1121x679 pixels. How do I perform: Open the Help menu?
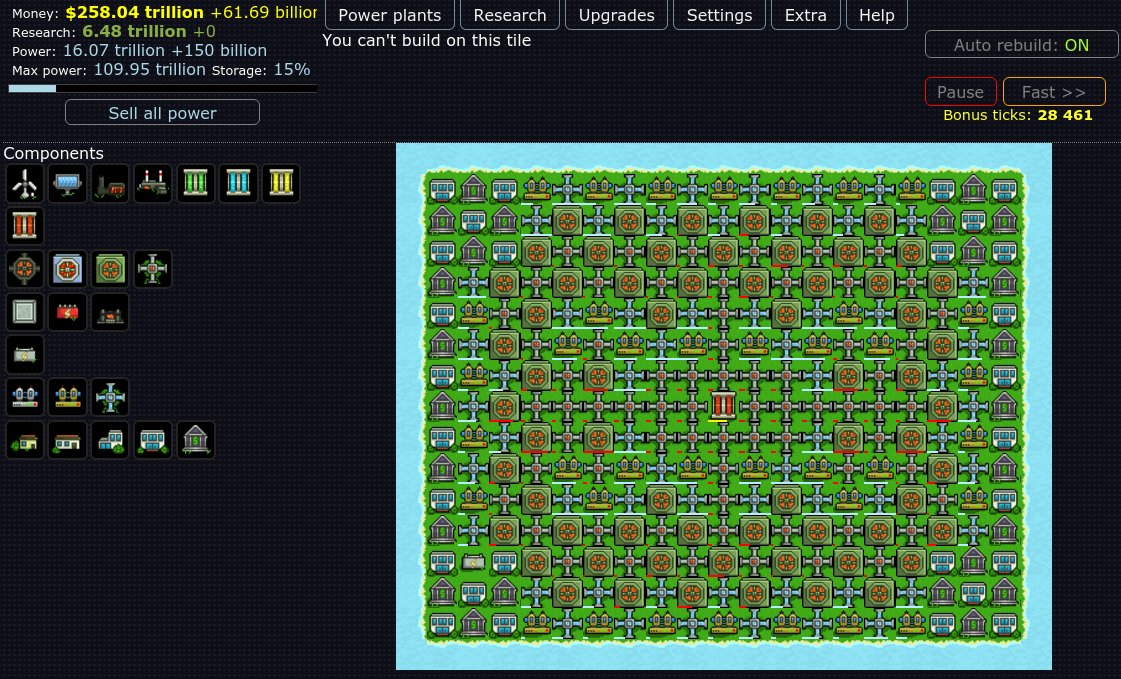pos(876,15)
